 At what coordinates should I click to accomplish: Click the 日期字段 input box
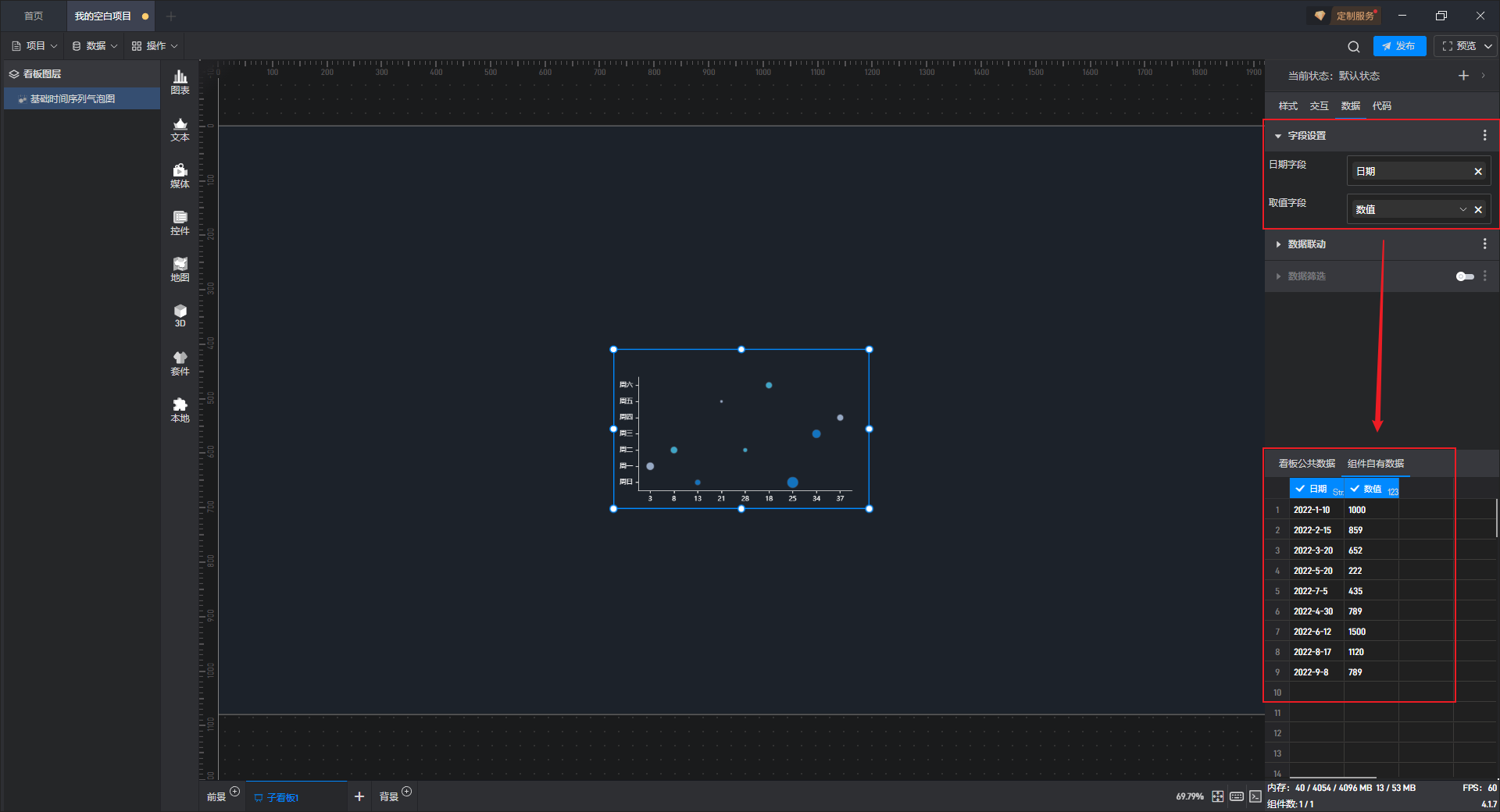[1419, 172]
